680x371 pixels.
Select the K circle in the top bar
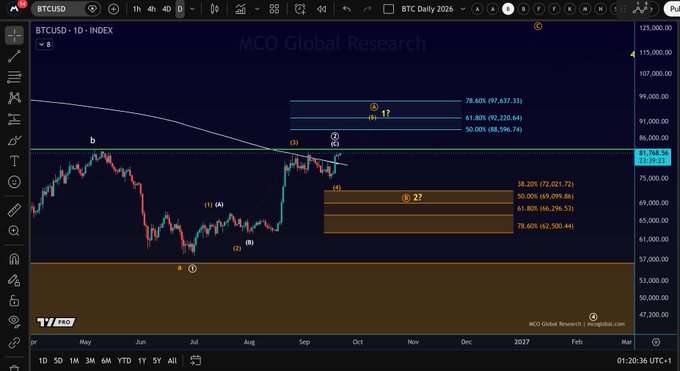tap(570, 9)
